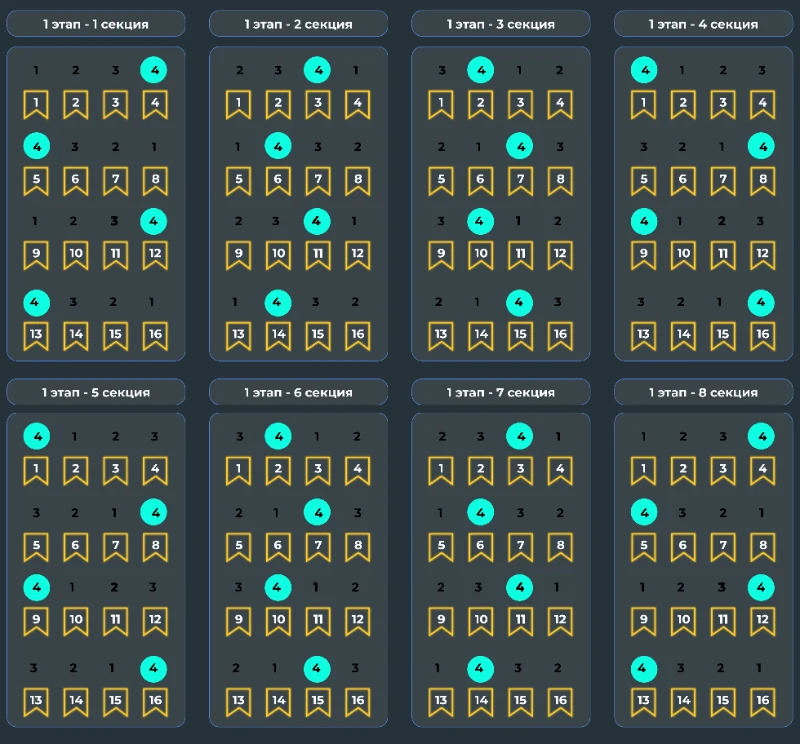Click number 3 above bookmark 6 in 1 секция
The height and width of the screenshot is (744, 800).
(74, 147)
